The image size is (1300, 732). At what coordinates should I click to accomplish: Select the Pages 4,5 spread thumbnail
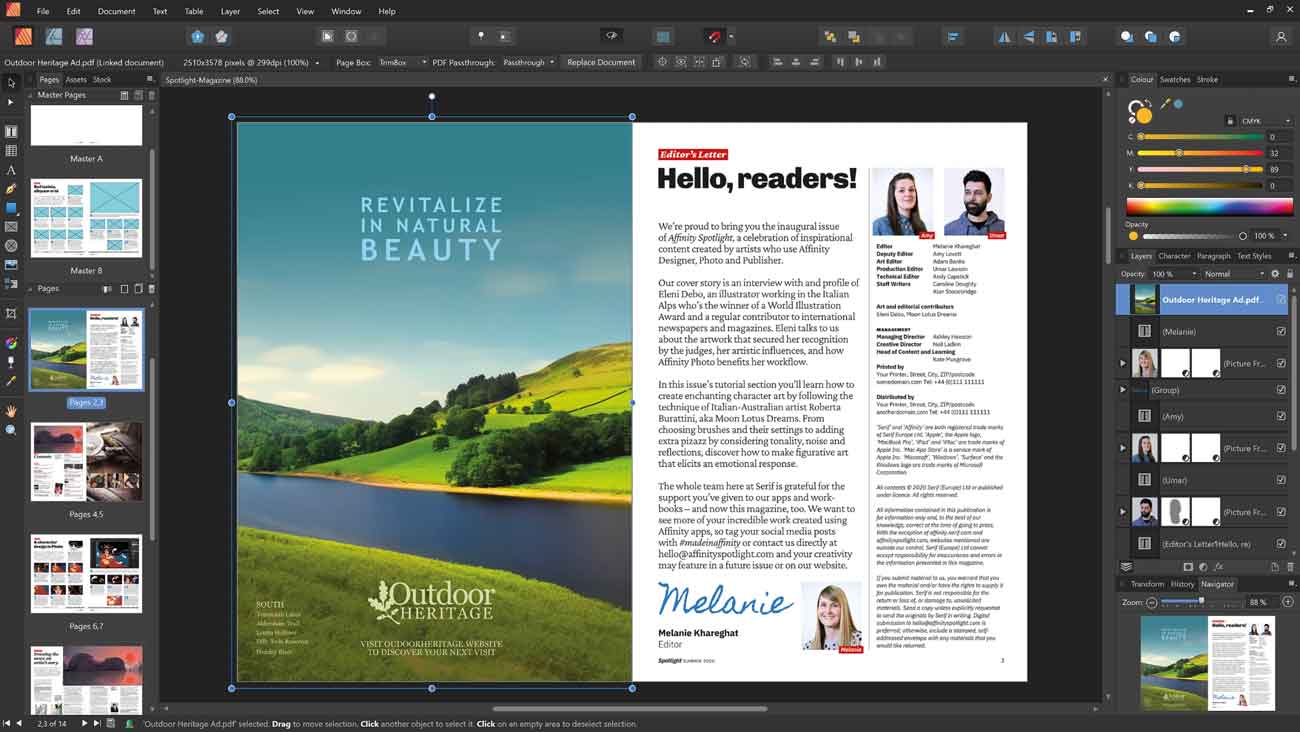(86, 462)
